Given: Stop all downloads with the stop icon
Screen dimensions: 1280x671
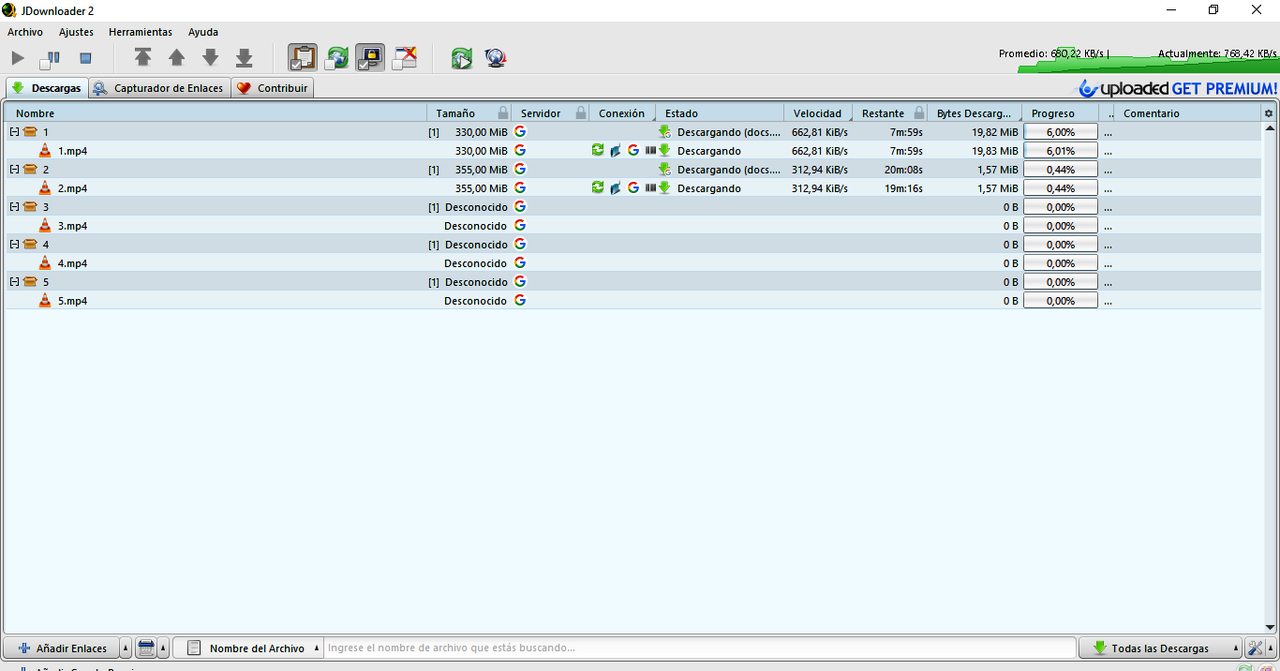Looking at the screenshot, I should tap(85, 59).
